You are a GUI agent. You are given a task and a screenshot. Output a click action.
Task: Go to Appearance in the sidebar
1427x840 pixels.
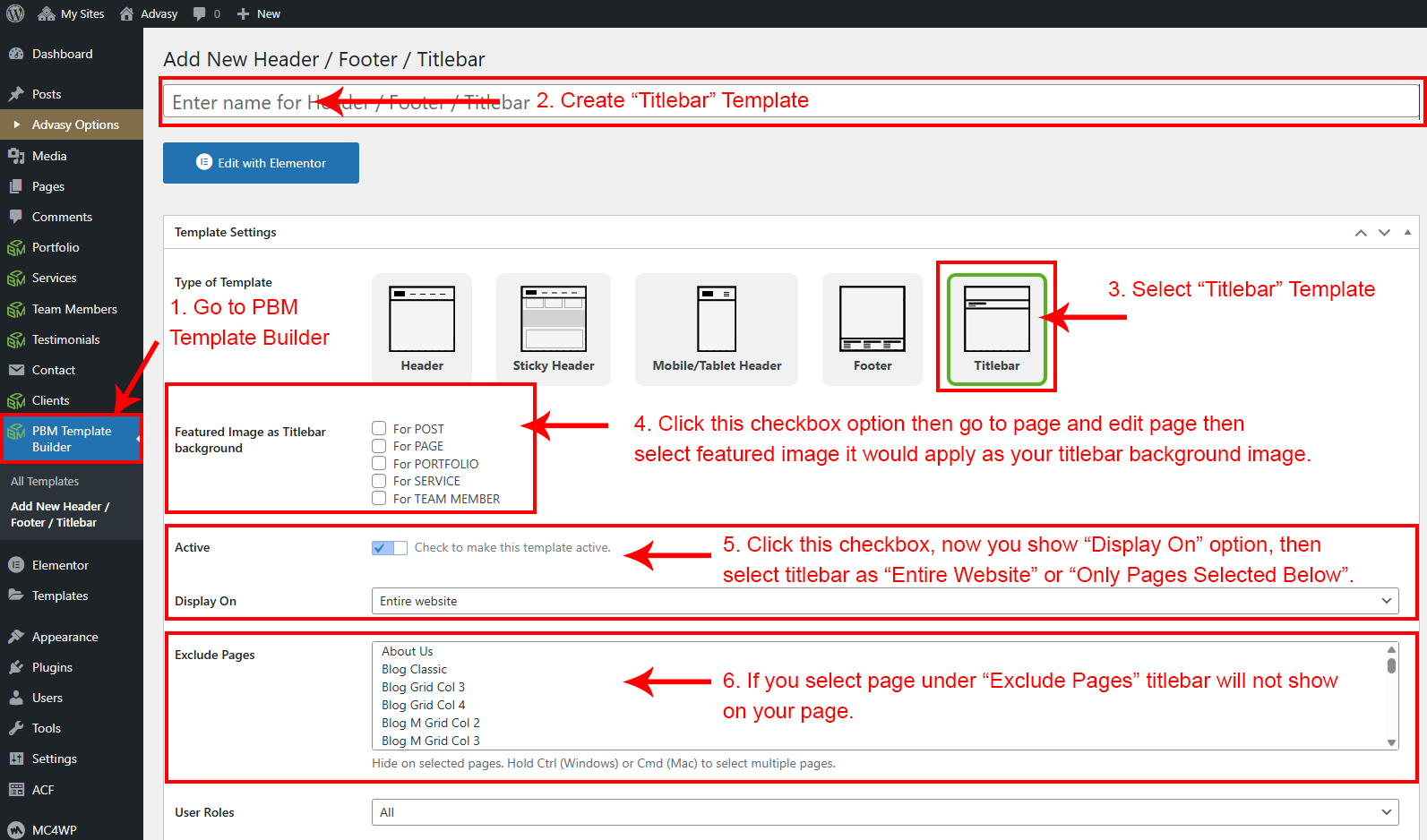pos(64,637)
